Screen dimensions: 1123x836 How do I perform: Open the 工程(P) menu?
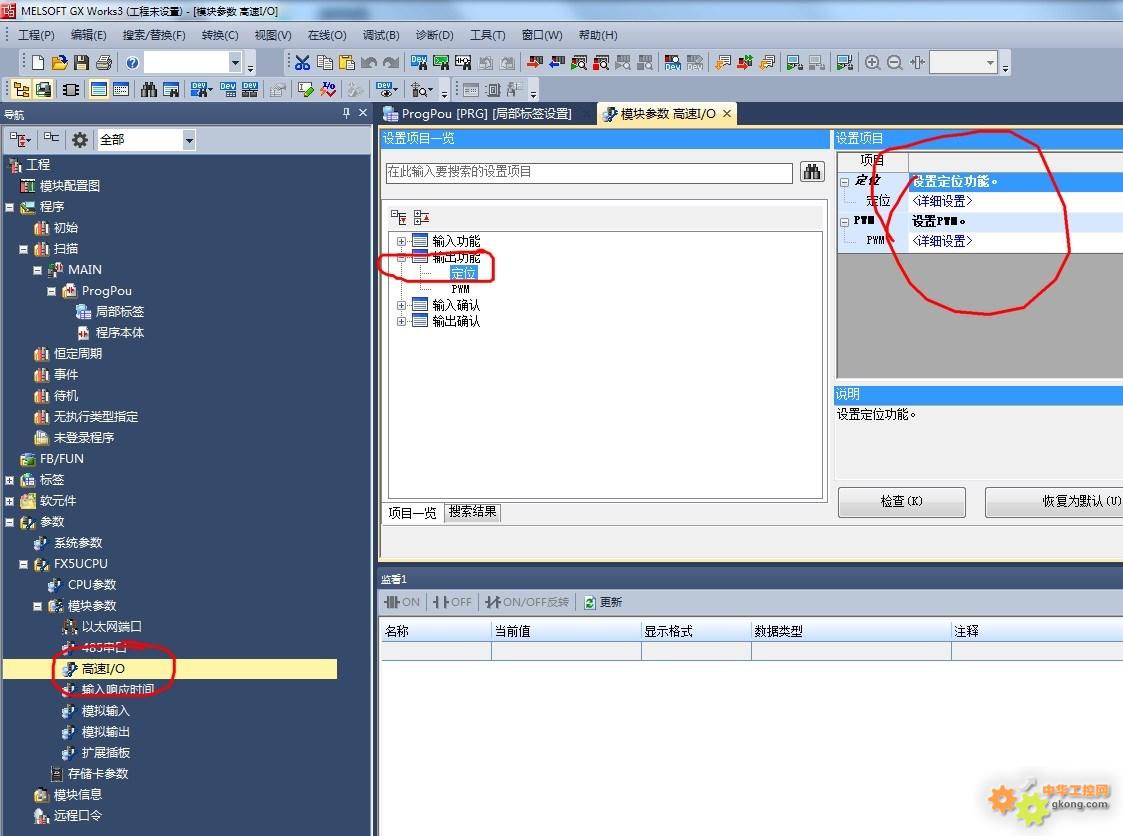(36, 35)
